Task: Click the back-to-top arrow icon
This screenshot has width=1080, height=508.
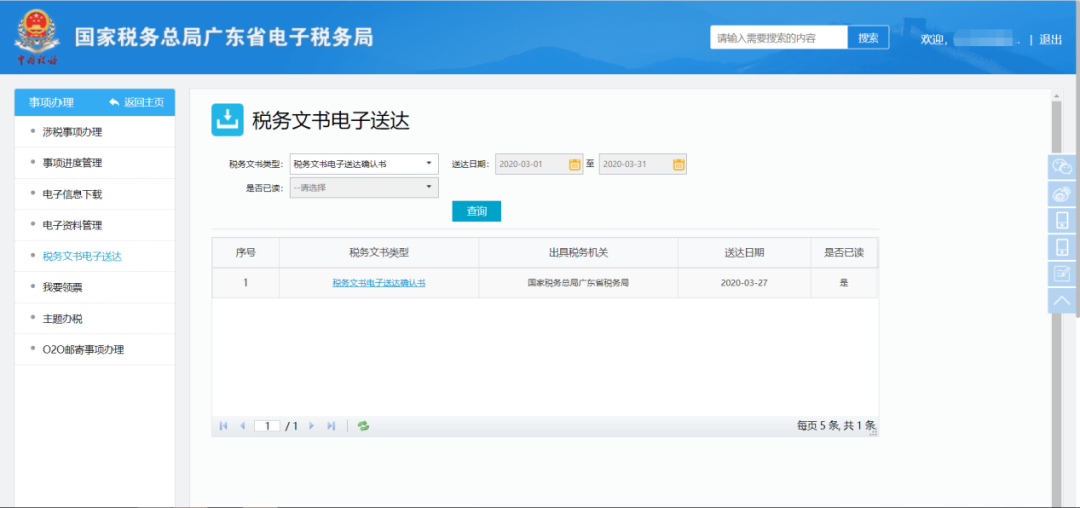Action: click(x=1062, y=300)
